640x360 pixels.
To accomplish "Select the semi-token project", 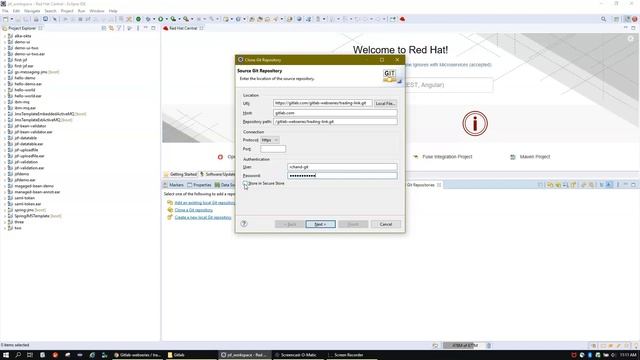I will 24,198.
